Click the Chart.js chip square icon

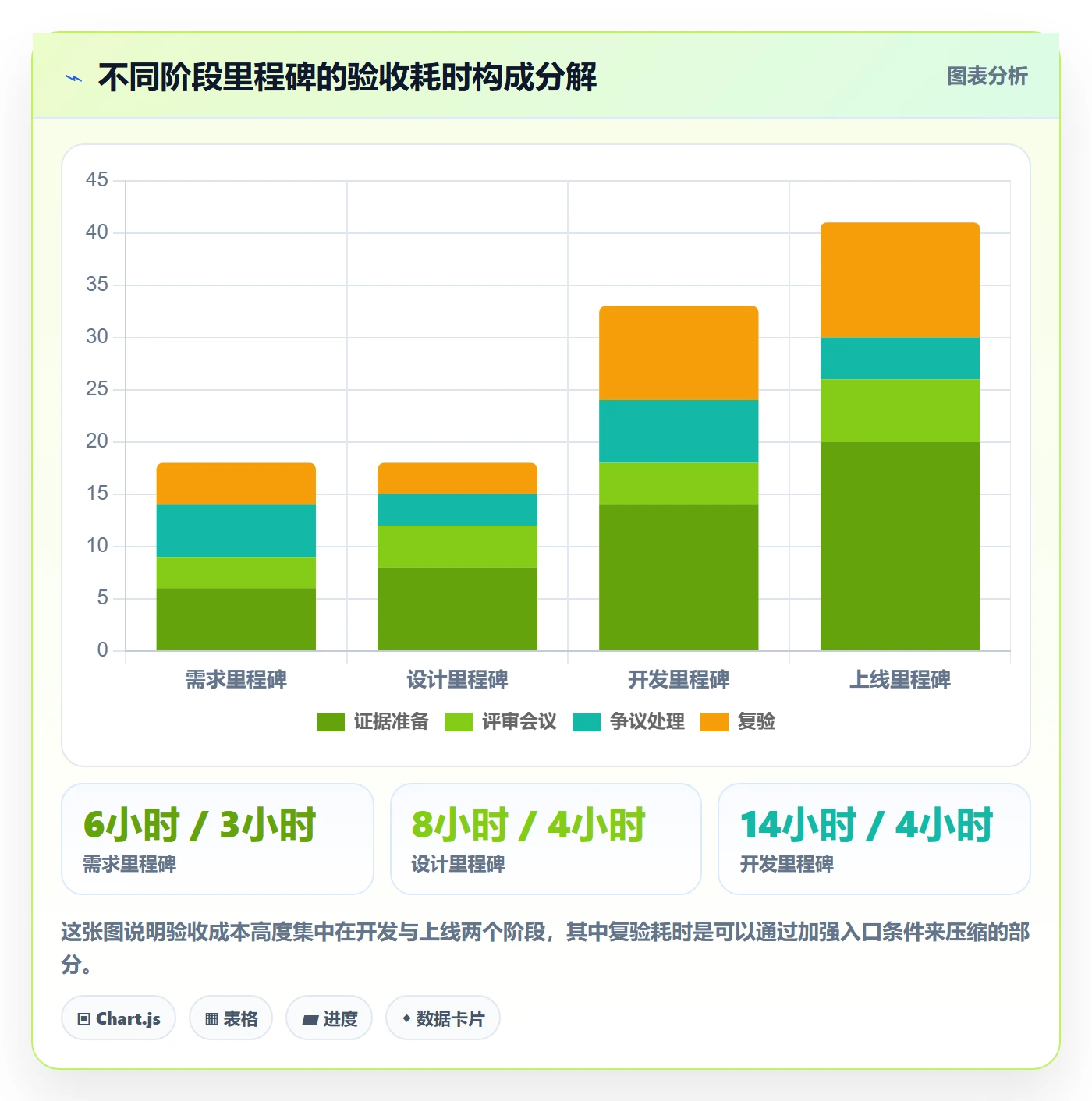pyautogui.click(x=84, y=1019)
